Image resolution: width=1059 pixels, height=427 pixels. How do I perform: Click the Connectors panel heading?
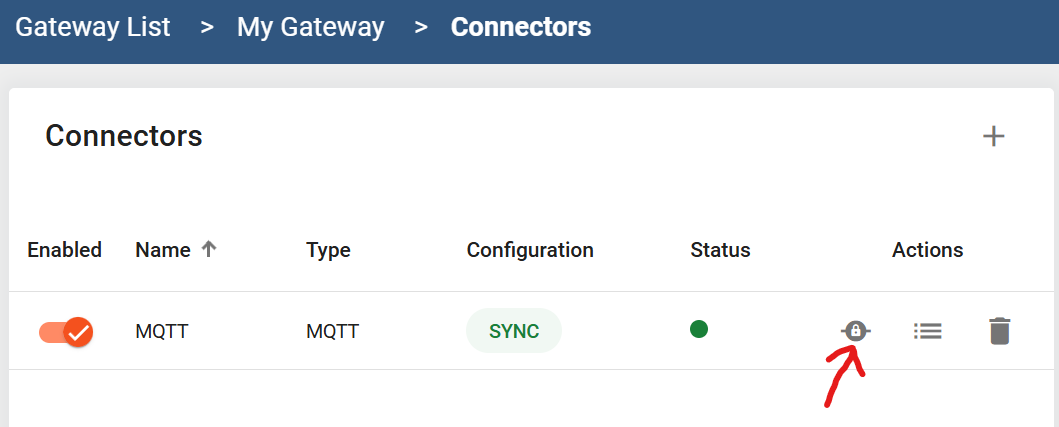click(124, 136)
